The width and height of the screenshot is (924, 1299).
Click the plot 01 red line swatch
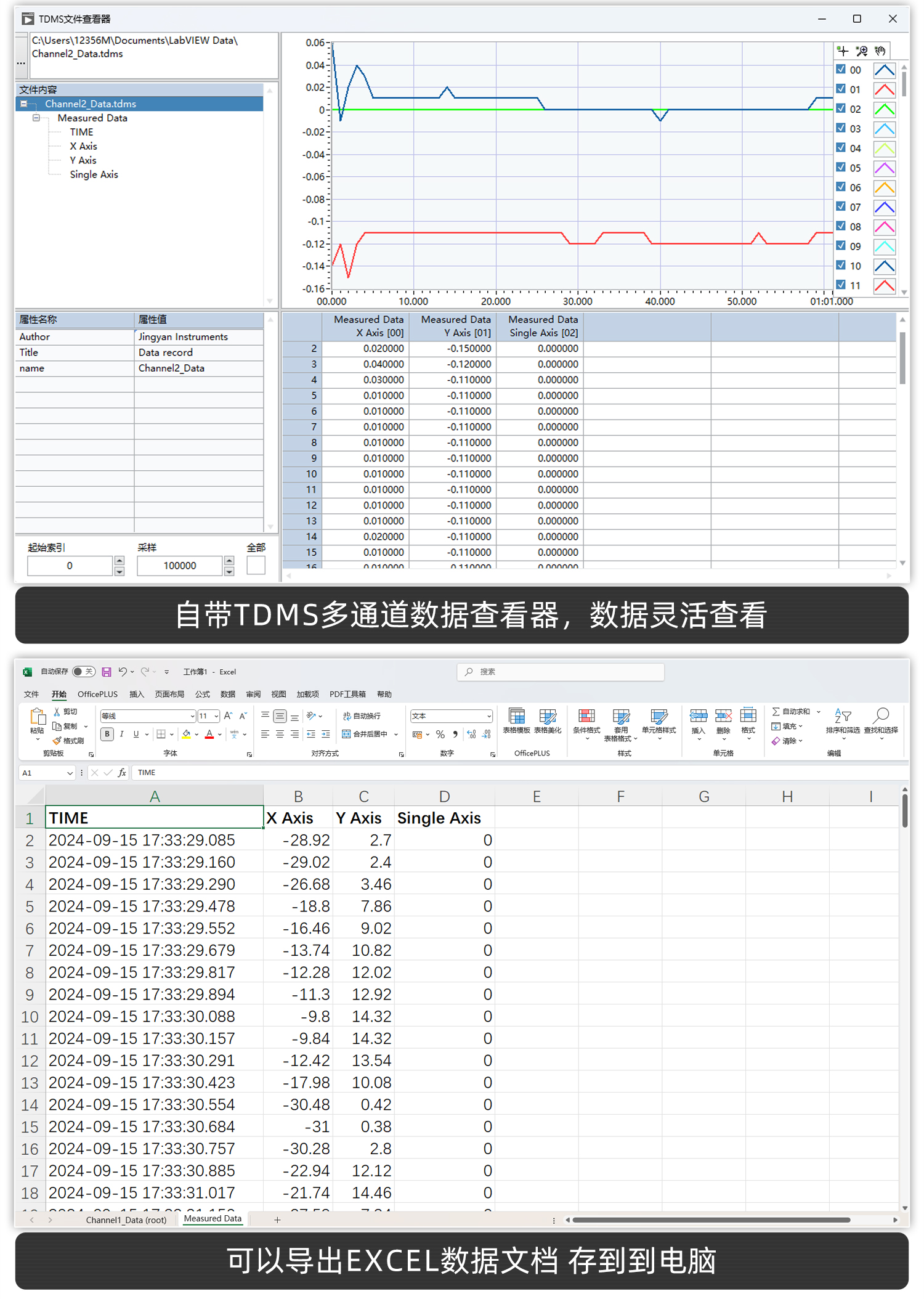884,89
